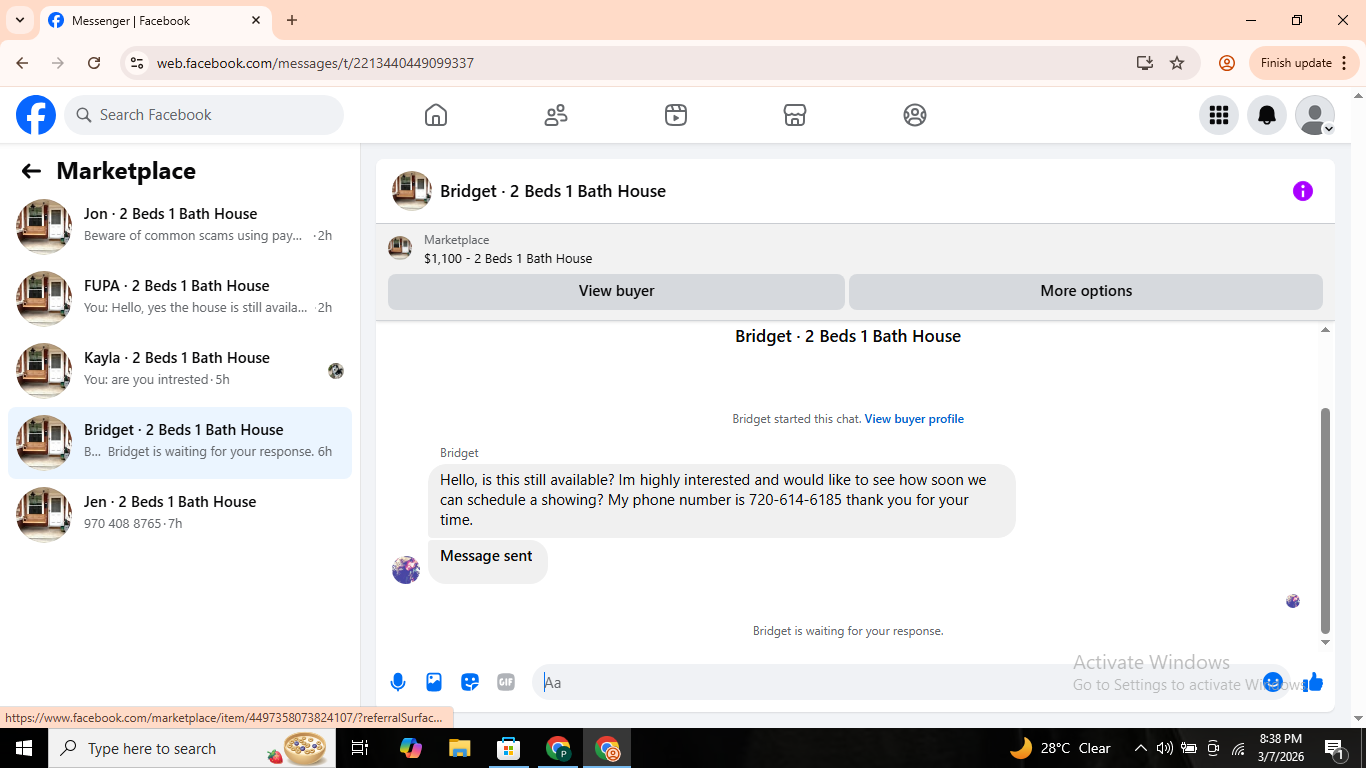The image size is (1366, 768).
Task: Open the Facebook menu grid icon
Action: coord(1219,115)
